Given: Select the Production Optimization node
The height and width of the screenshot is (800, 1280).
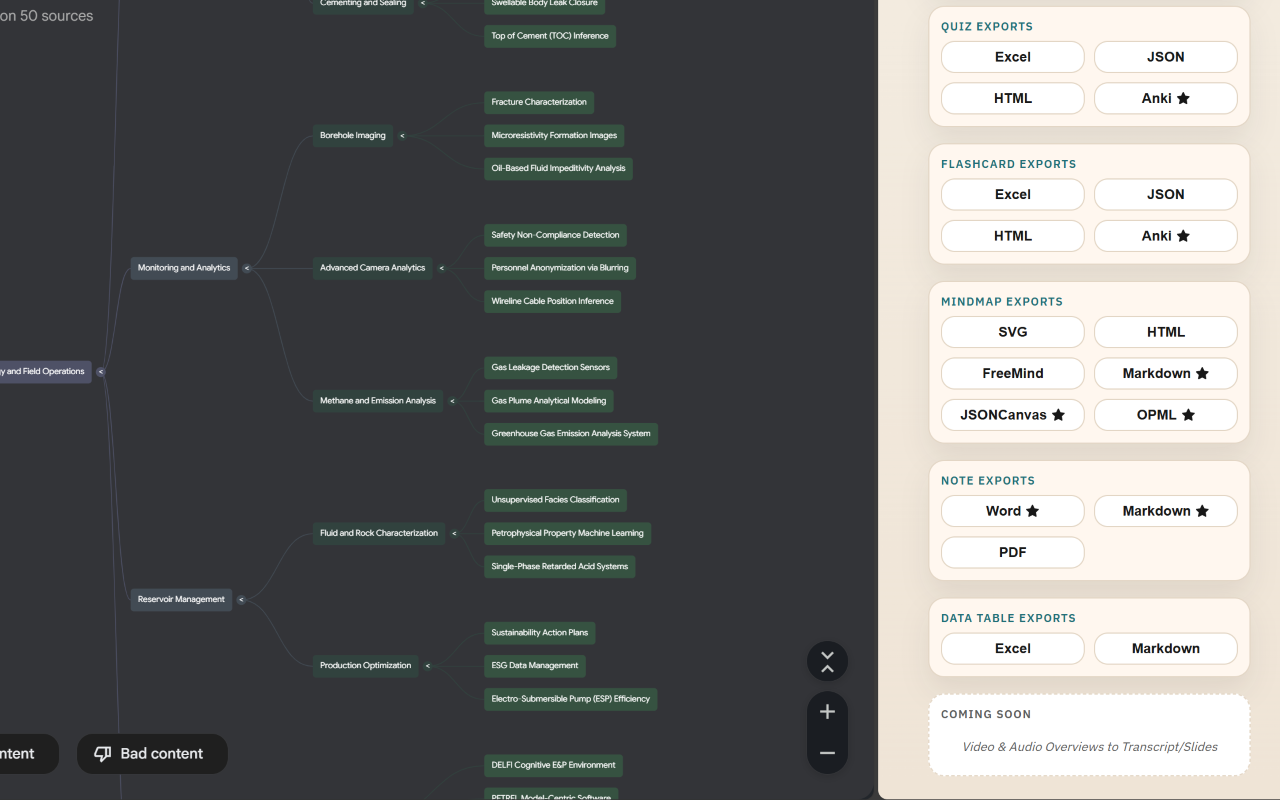Looking at the screenshot, I should click(365, 665).
